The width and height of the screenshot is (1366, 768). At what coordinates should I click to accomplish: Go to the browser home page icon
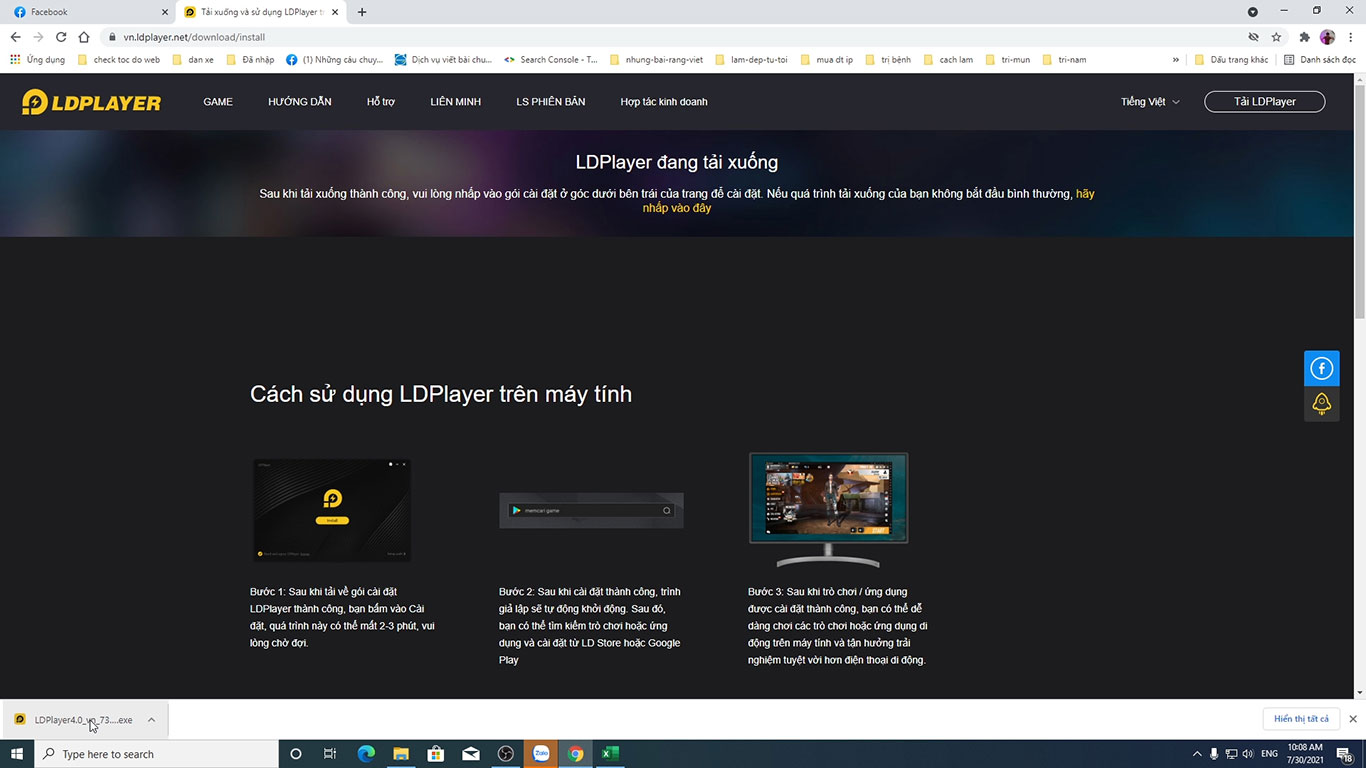point(84,37)
